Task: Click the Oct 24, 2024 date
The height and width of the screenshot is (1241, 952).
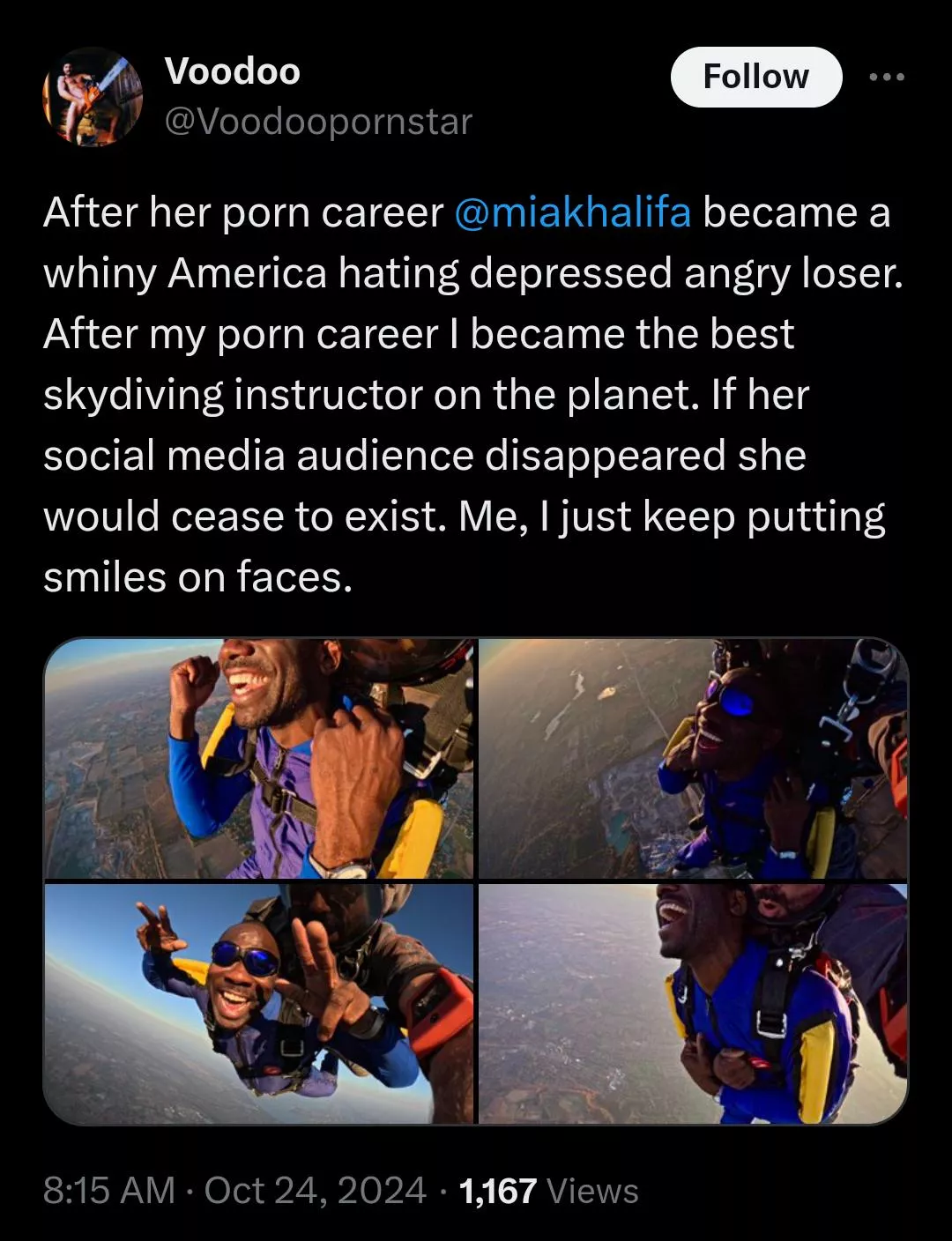Action: [316, 1190]
